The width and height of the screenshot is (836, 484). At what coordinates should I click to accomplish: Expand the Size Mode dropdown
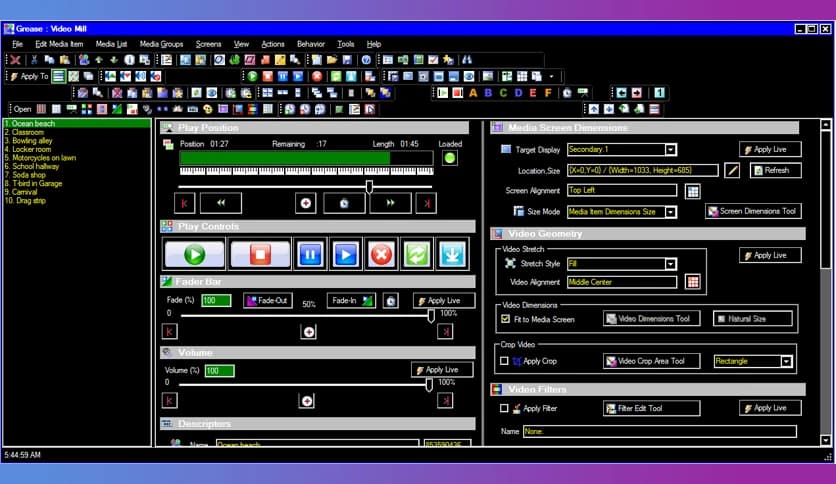tap(671, 212)
